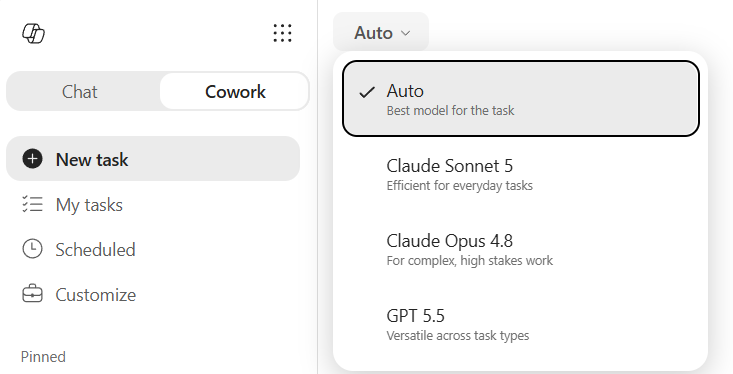The width and height of the screenshot is (733, 374).
Task: Click the clock icon beside Scheduled
Action: [x=32, y=249]
